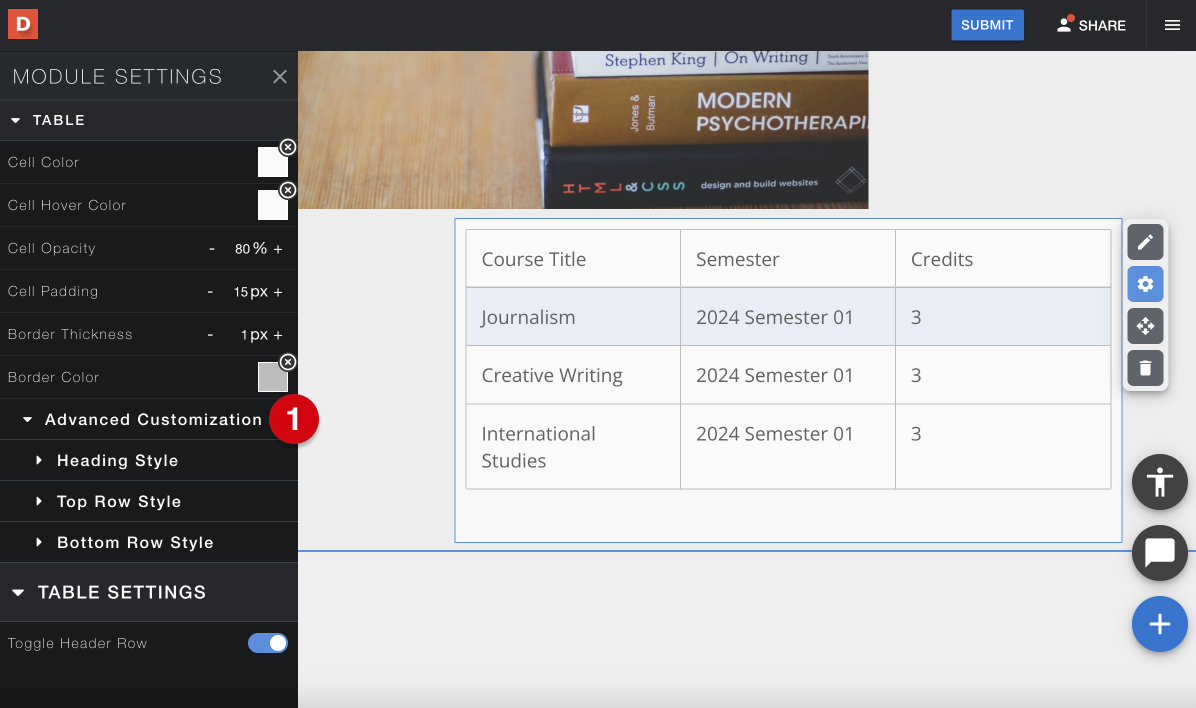Click the 'Journalism' table cell
The width and height of the screenshot is (1196, 708).
point(573,317)
